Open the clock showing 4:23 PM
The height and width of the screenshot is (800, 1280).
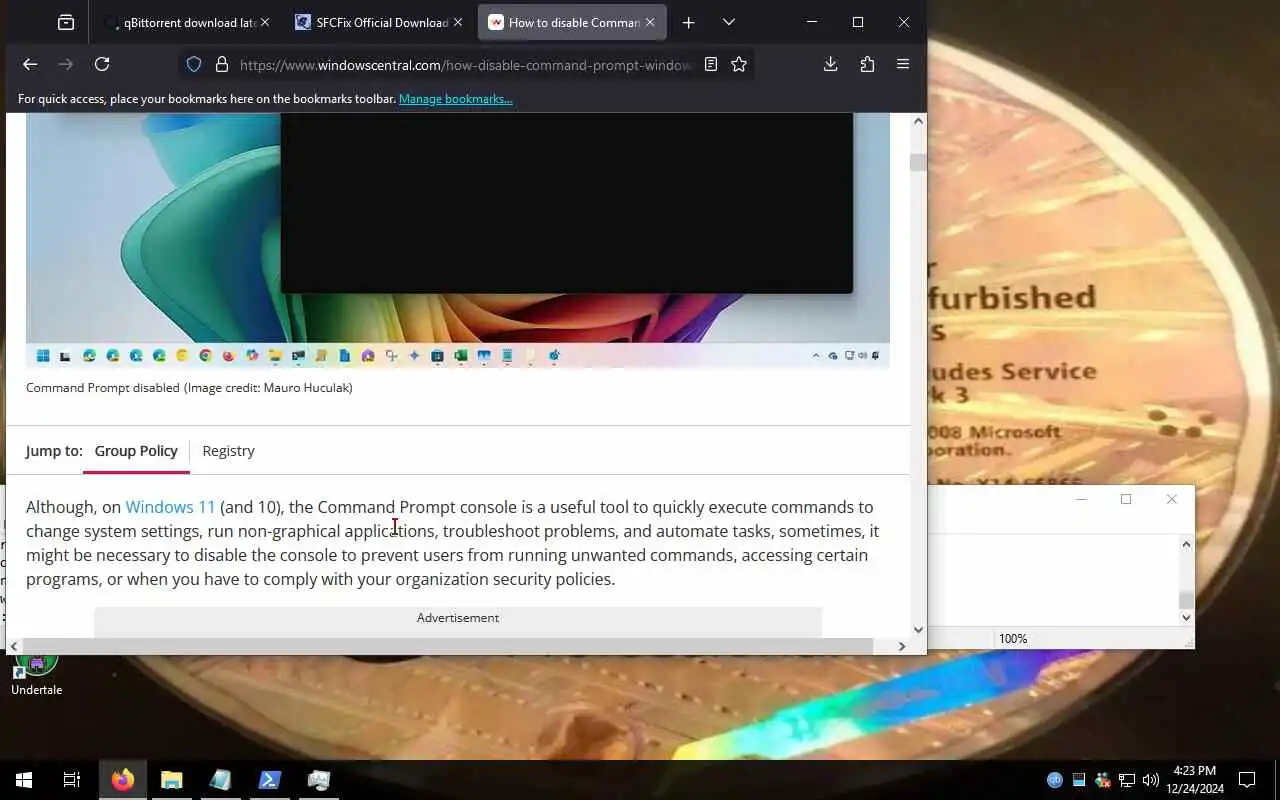pos(1195,780)
